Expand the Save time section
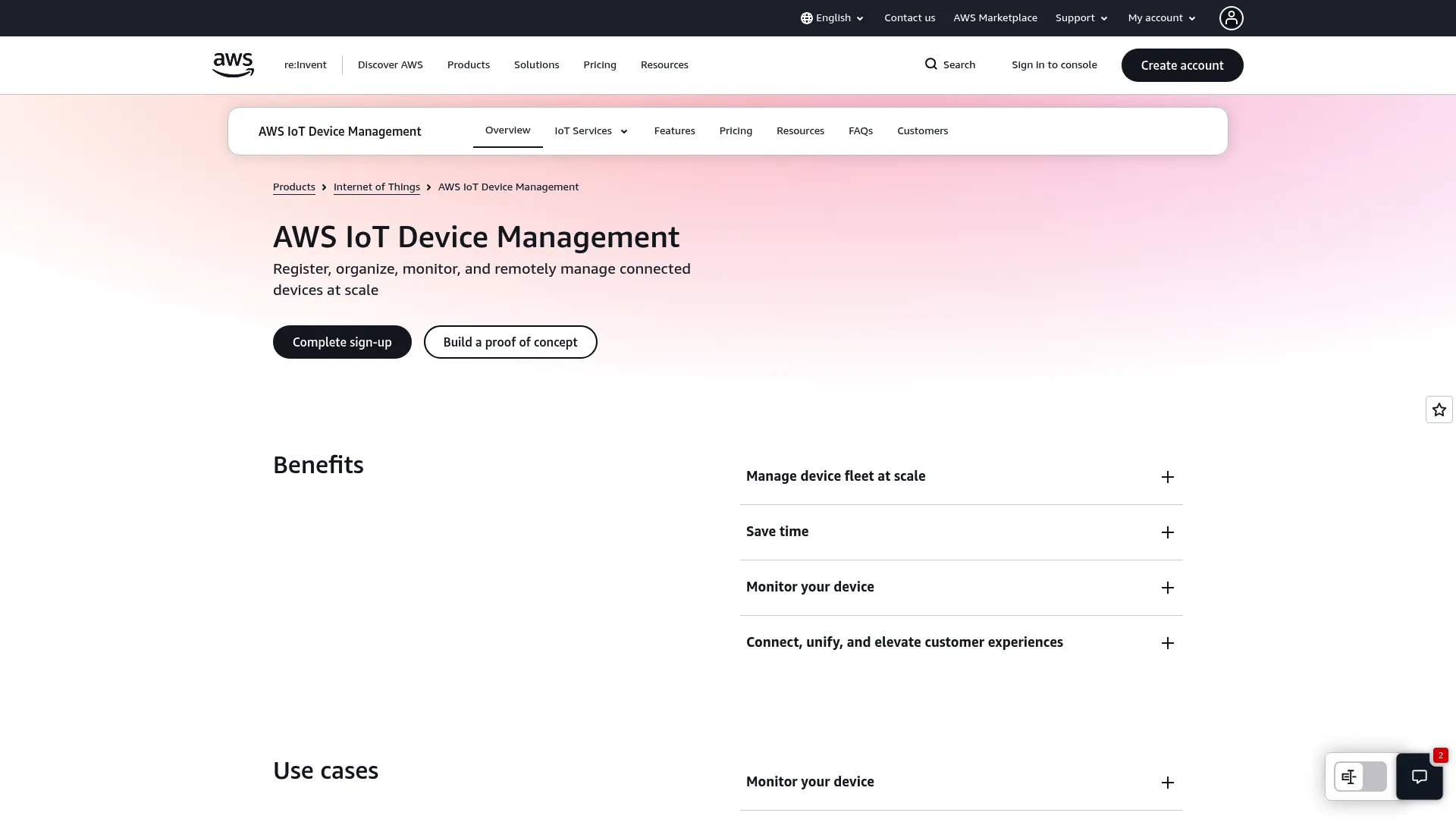 tap(961, 532)
